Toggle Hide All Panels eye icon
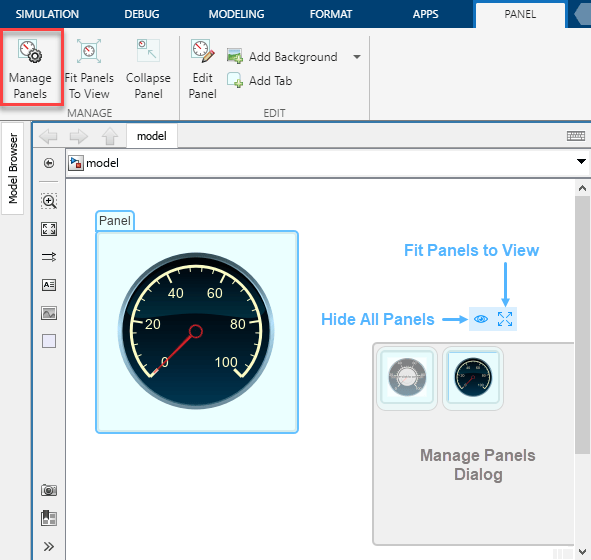 (x=481, y=319)
